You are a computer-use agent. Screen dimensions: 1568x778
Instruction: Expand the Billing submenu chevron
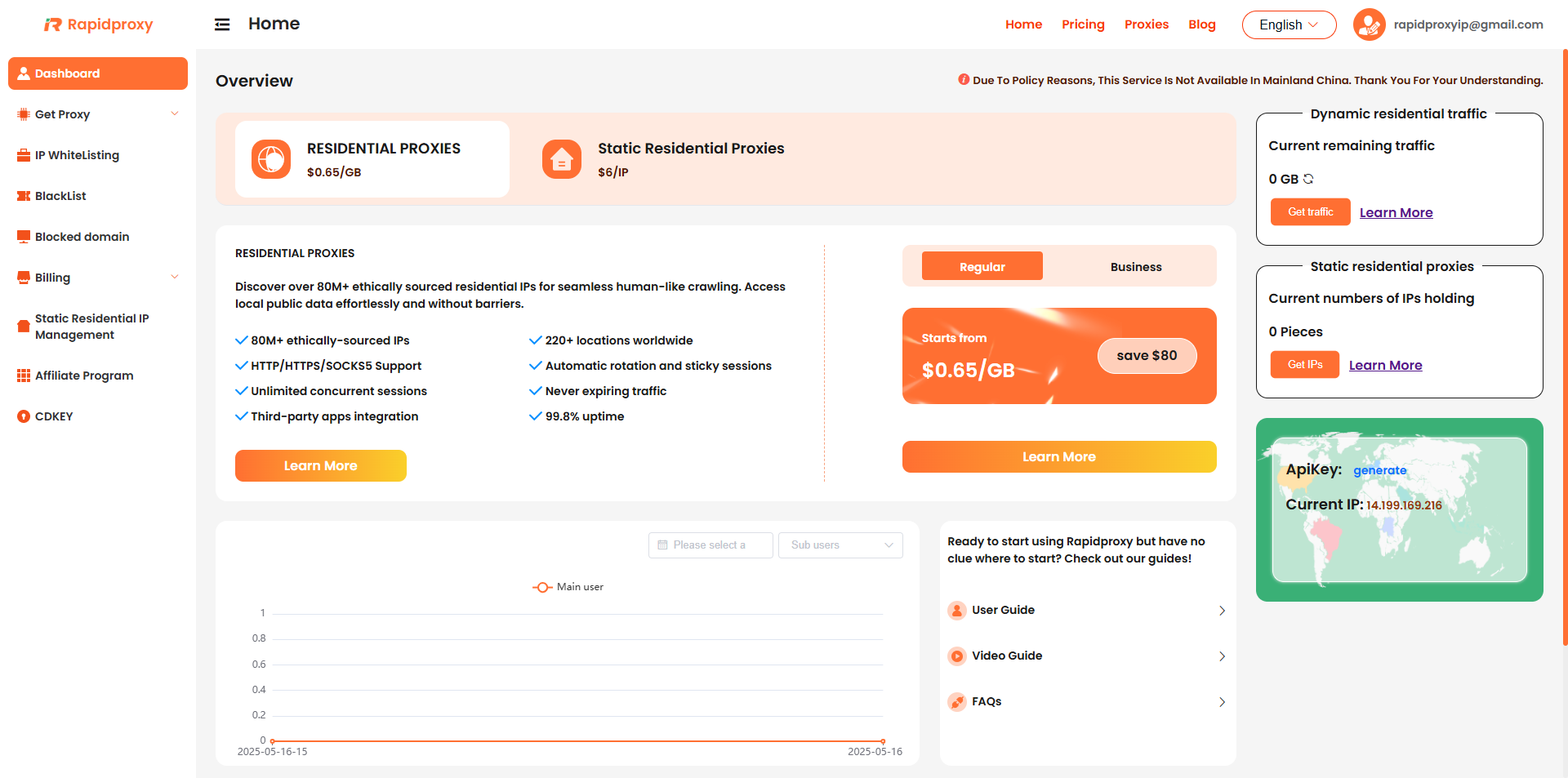click(175, 277)
